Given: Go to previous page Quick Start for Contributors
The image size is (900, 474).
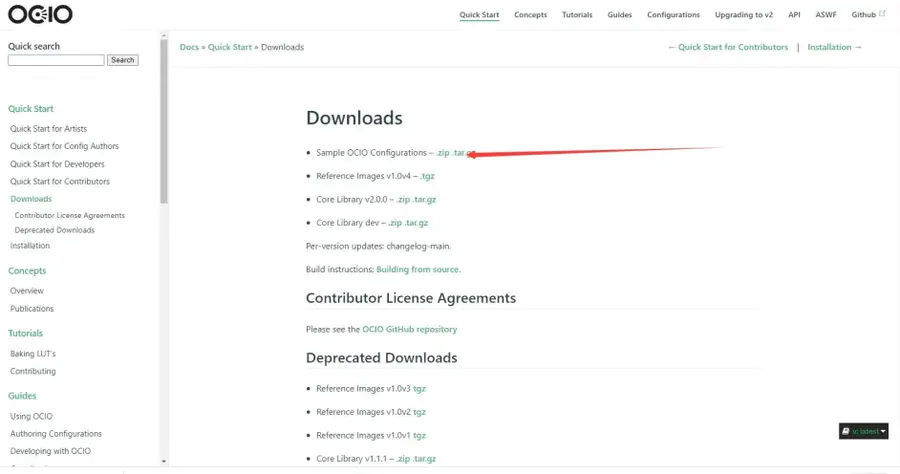Looking at the screenshot, I should pyautogui.click(x=728, y=47).
